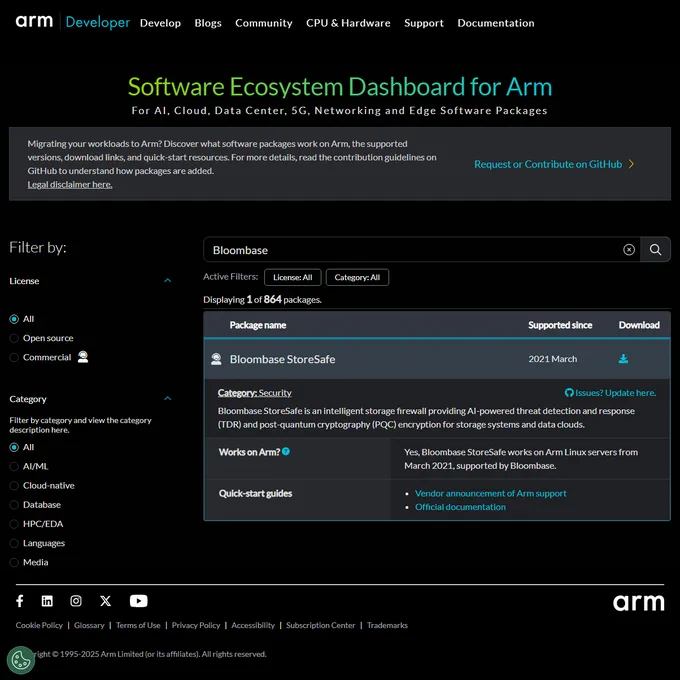Screen dimensions: 680x680
Task: Open the CPU & Hardware menu
Action: [348, 23]
